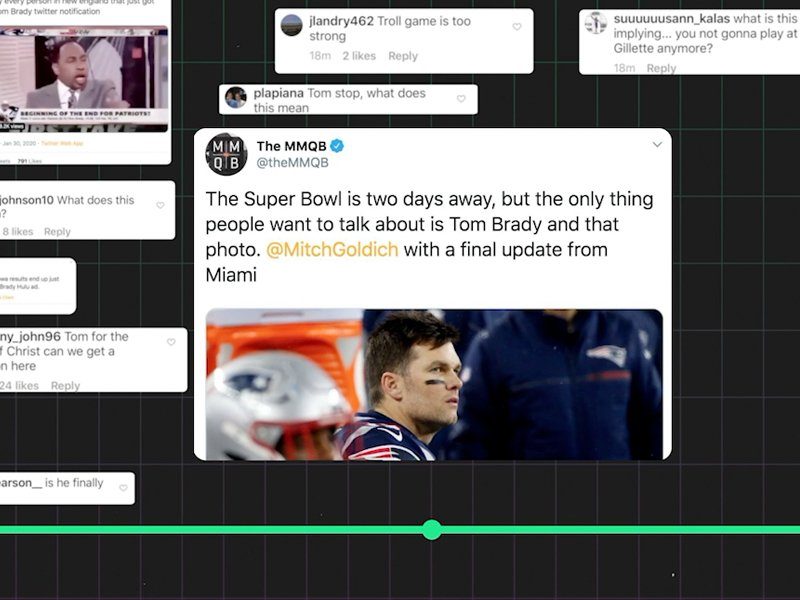This screenshot has width=800, height=600.
Task: View the '8 likes' count on the johnson10 comment
Action: pos(17,232)
